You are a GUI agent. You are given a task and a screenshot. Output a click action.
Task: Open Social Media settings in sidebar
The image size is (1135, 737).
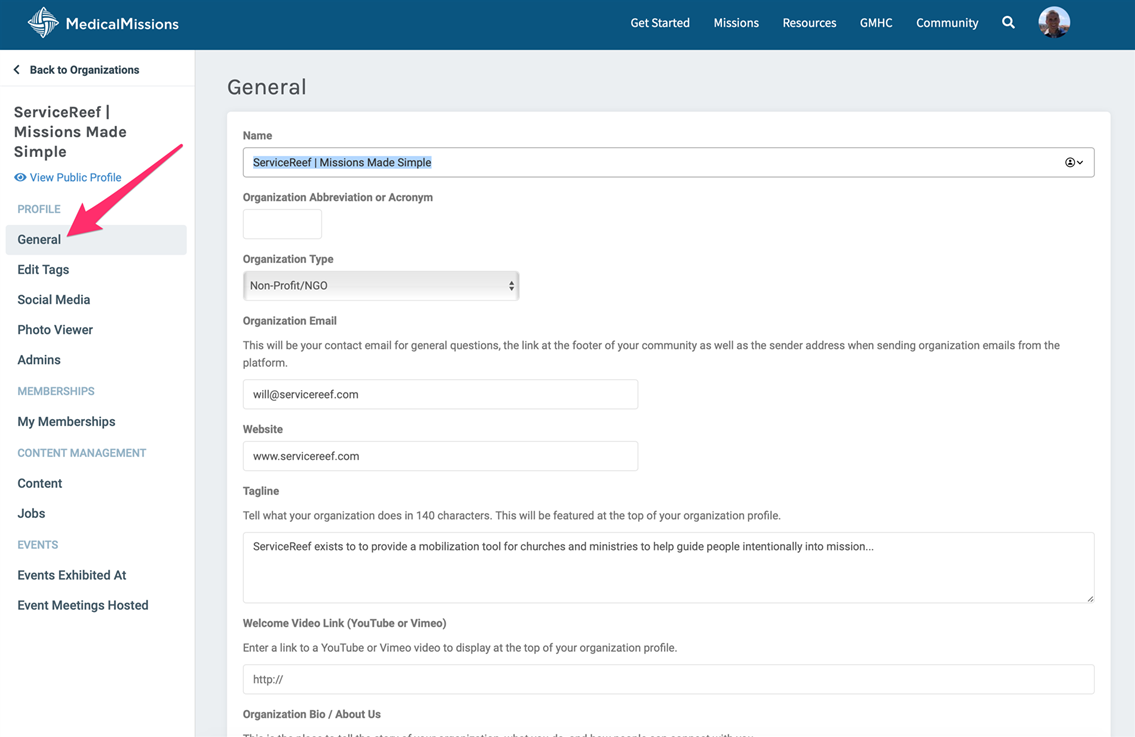click(x=54, y=300)
